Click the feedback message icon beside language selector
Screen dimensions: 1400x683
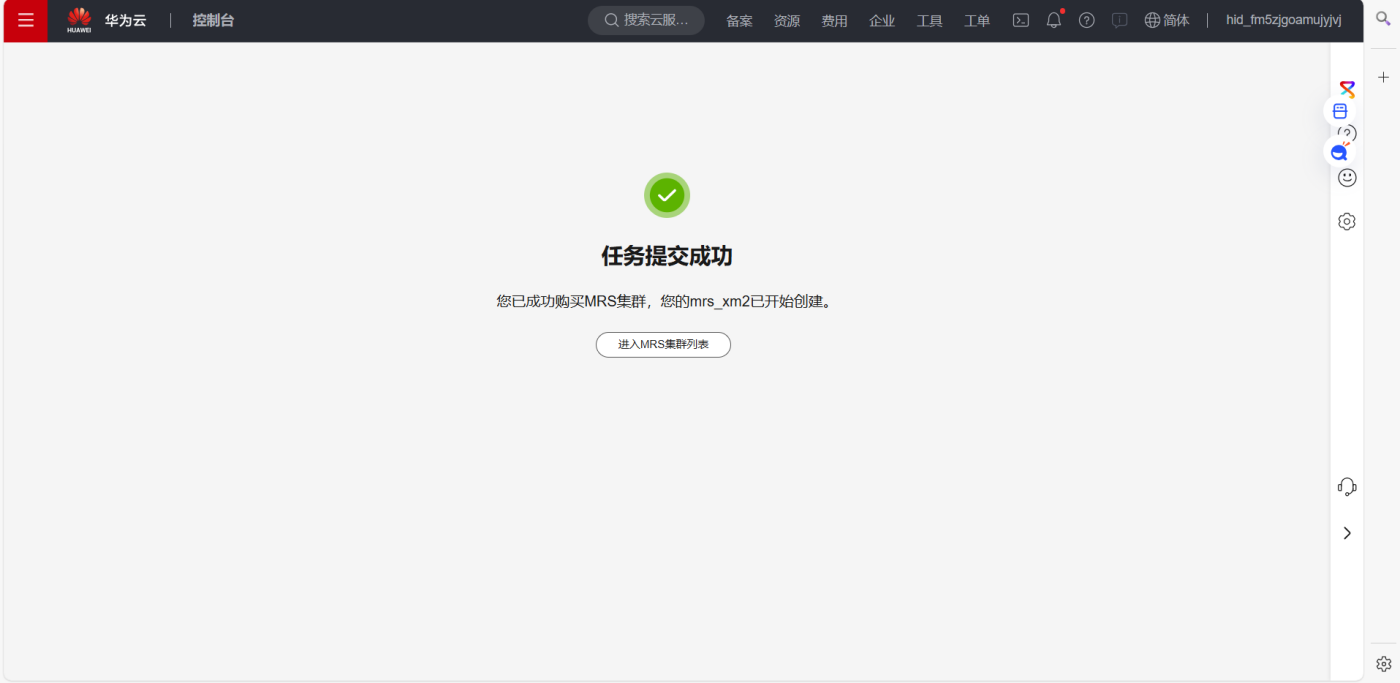1119,20
